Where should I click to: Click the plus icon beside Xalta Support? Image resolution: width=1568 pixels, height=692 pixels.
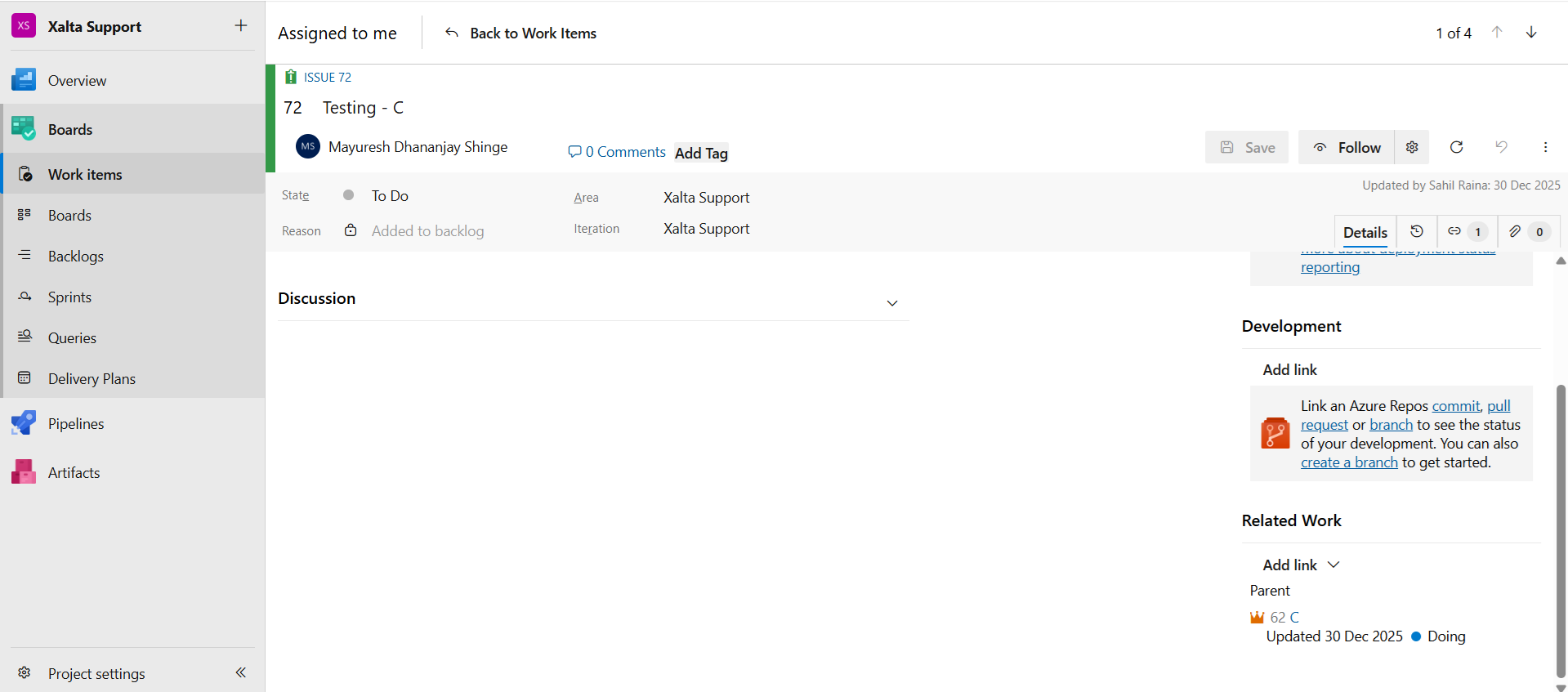(x=241, y=26)
